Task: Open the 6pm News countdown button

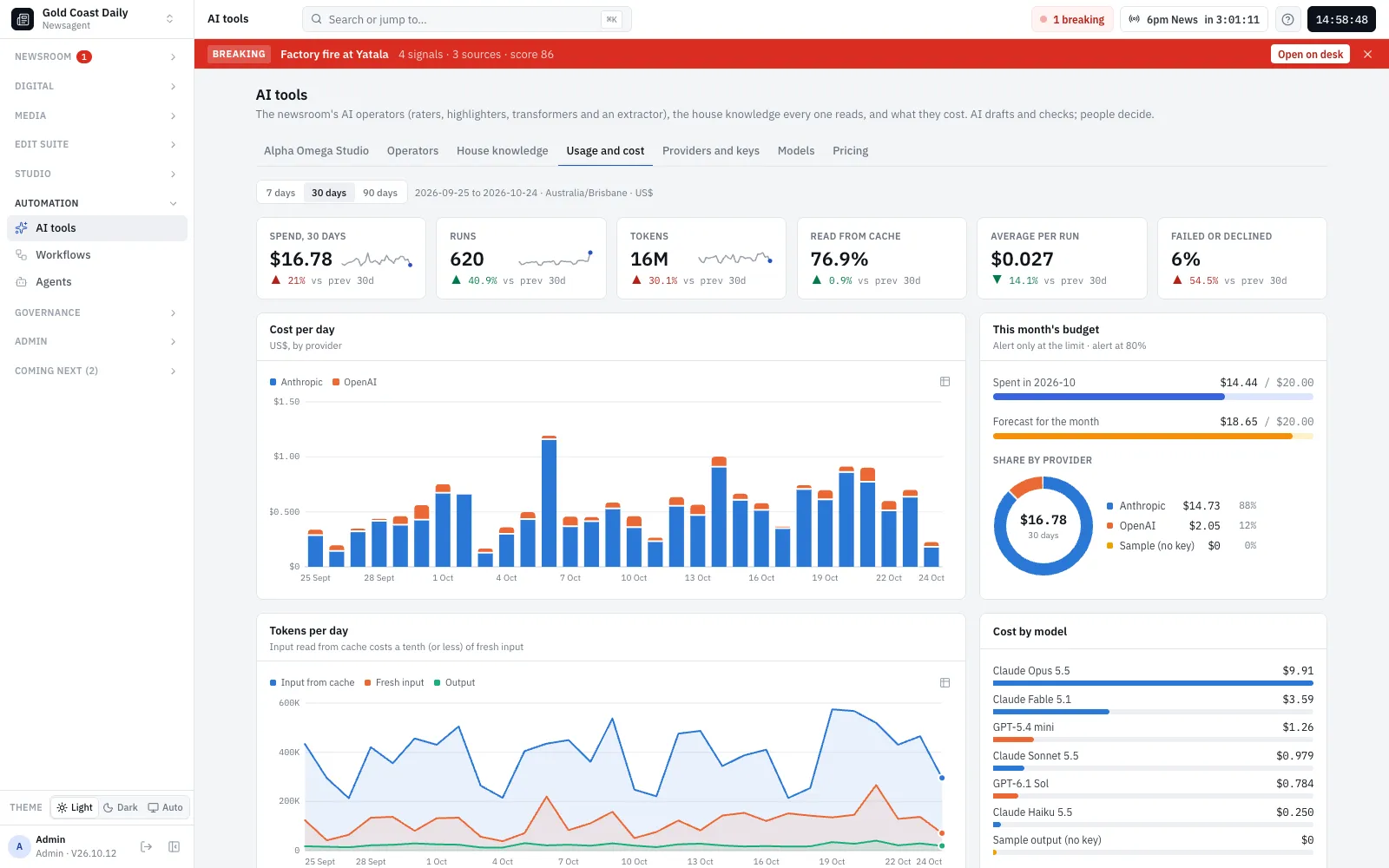Action: pyautogui.click(x=1194, y=19)
